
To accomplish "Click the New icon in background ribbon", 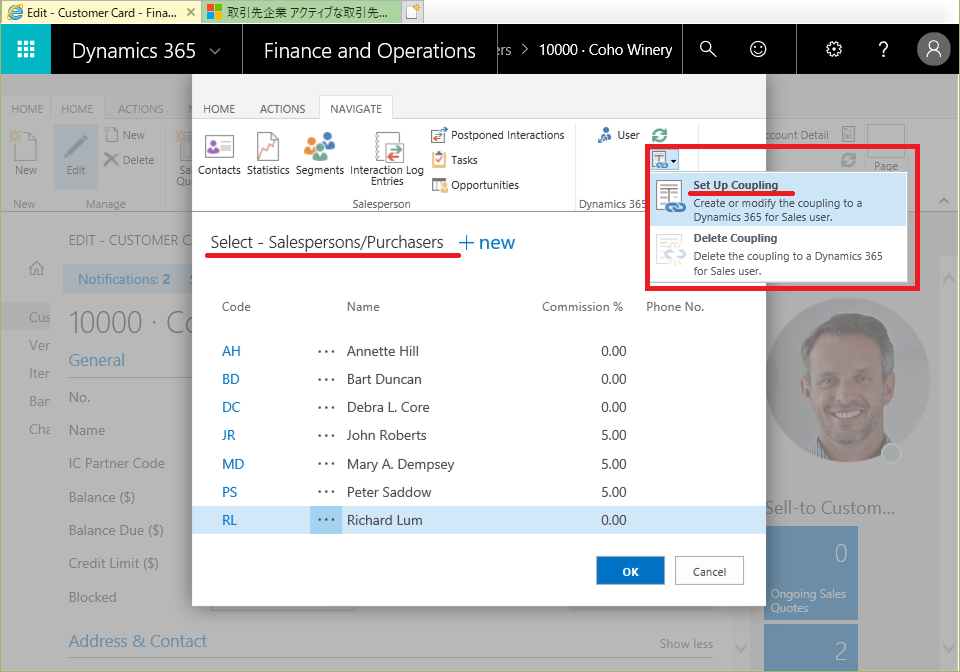I will pyautogui.click(x=26, y=153).
